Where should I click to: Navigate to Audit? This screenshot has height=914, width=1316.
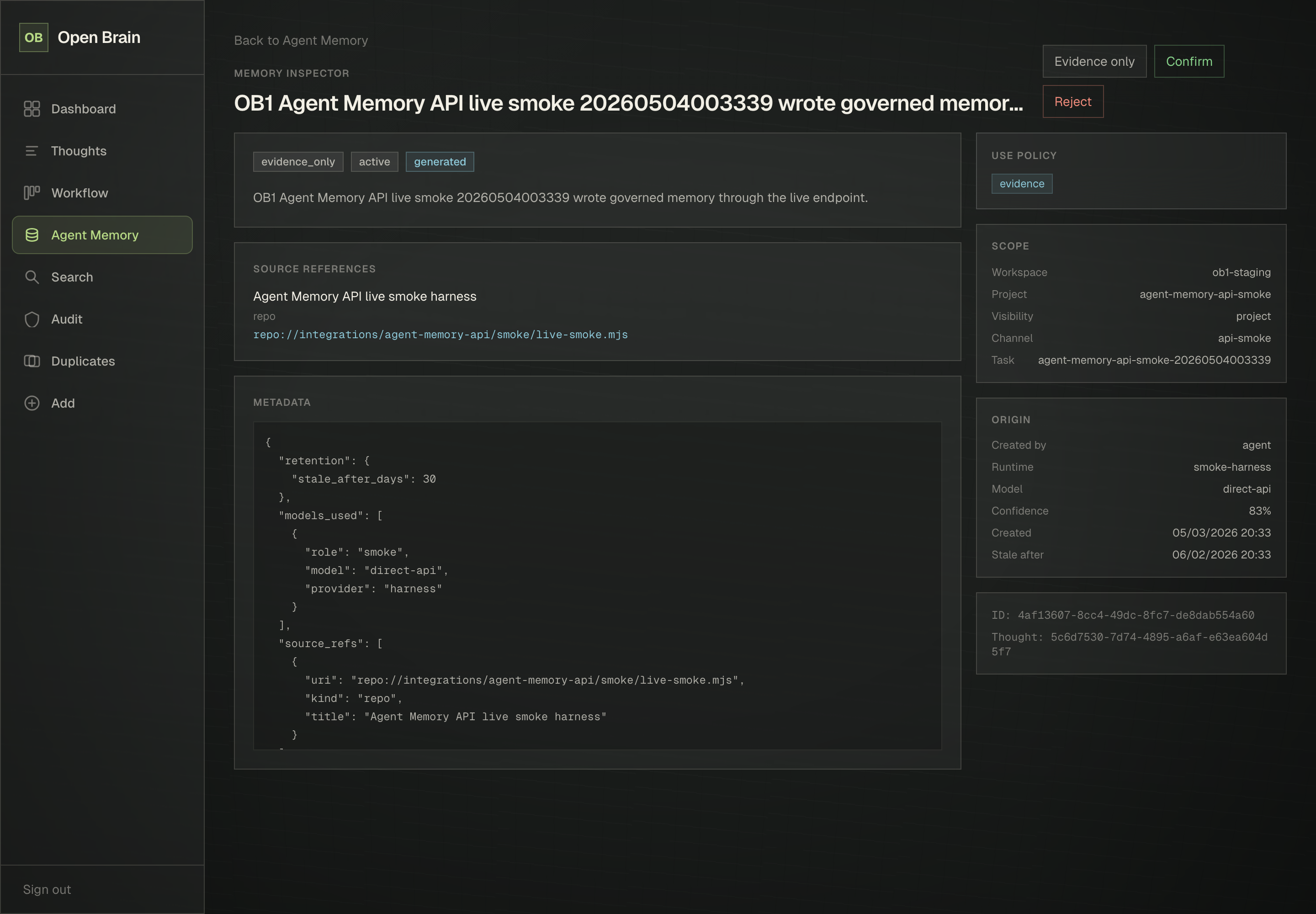pyautogui.click(x=102, y=319)
